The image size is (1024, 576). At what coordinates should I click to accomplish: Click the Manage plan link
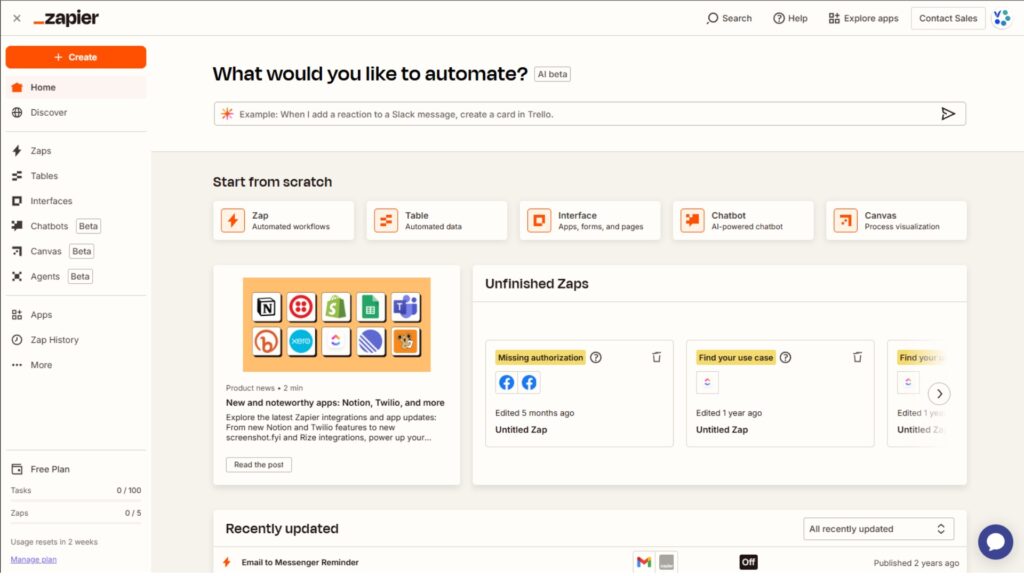click(33, 559)
